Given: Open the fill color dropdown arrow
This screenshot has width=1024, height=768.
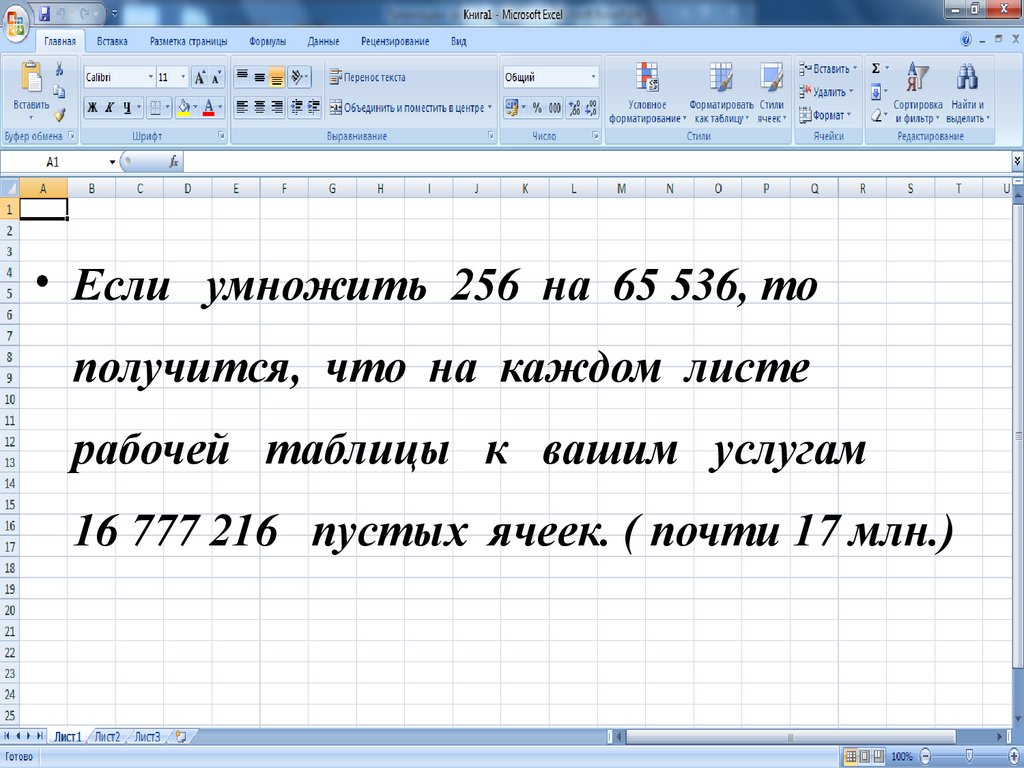Looking at the screenshot, I should pos(195,107).
